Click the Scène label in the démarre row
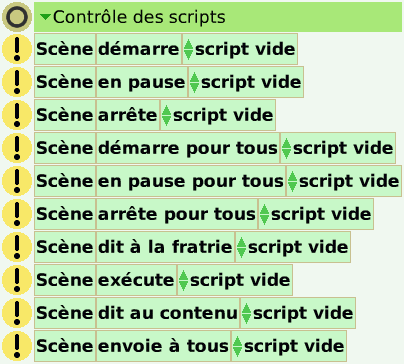 click(65, 49)
